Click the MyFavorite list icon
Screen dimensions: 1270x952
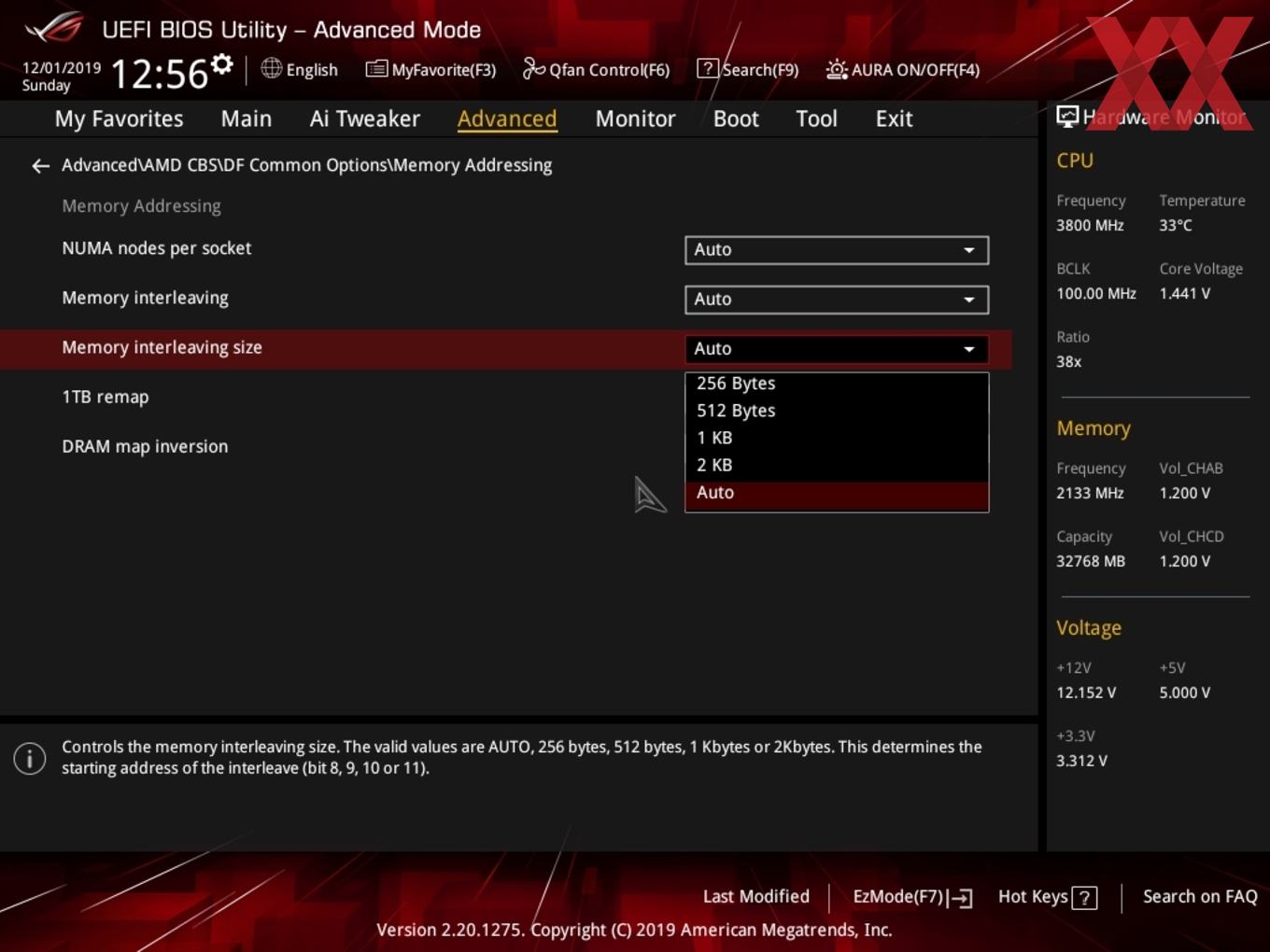point(376,69)
